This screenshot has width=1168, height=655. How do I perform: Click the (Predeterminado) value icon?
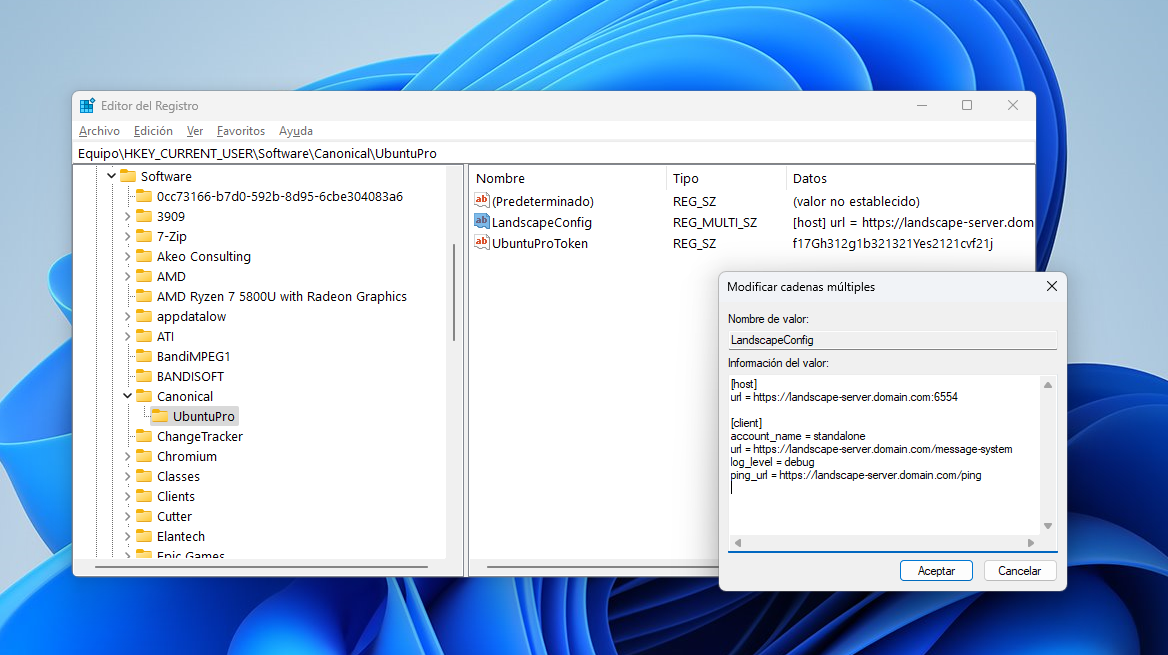coord(482,201)
